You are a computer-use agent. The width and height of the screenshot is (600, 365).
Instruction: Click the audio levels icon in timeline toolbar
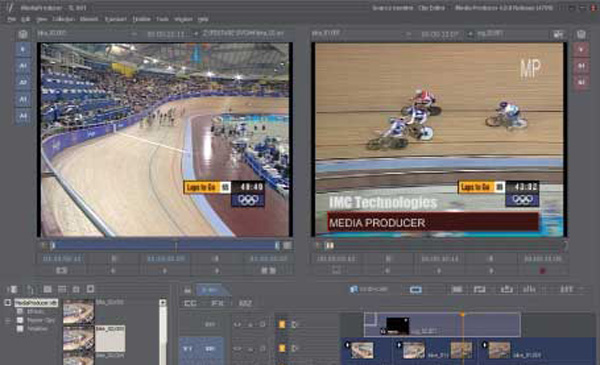tap(529, 289)
